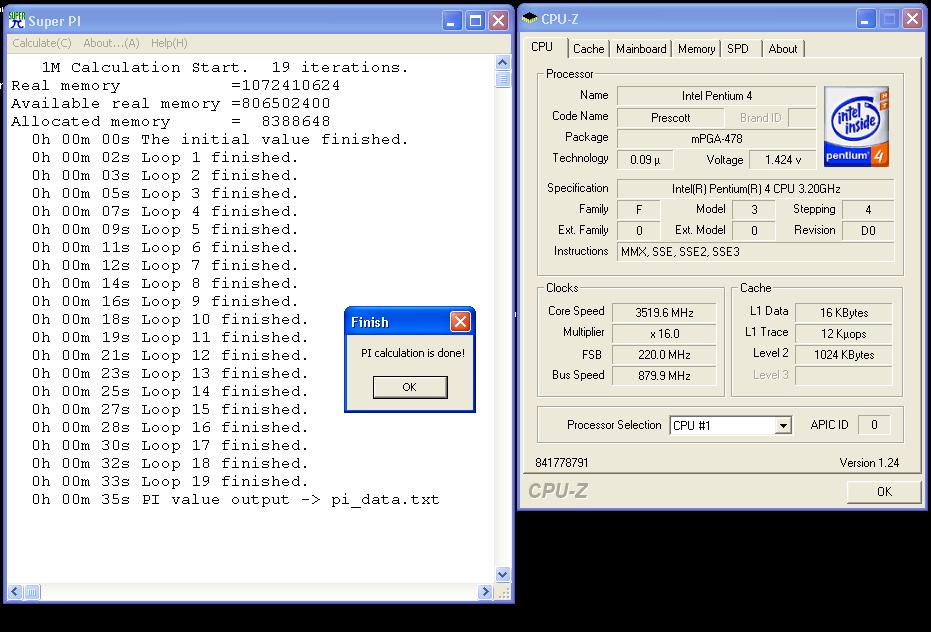Maximize the Super PI window

point(475,21)
